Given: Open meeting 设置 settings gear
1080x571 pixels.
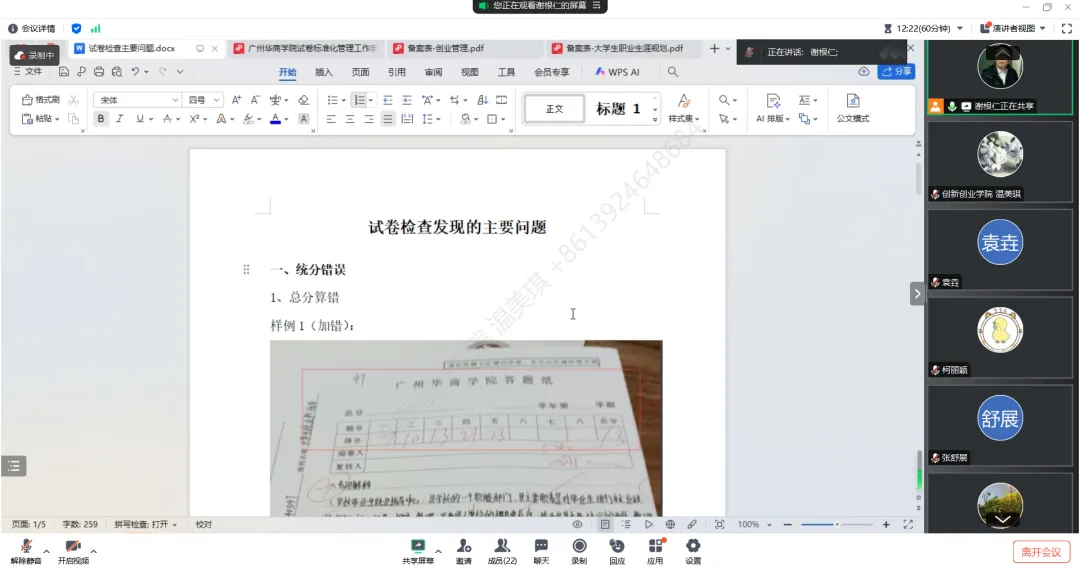Looking at the screenshot, I should coord(693,550).
